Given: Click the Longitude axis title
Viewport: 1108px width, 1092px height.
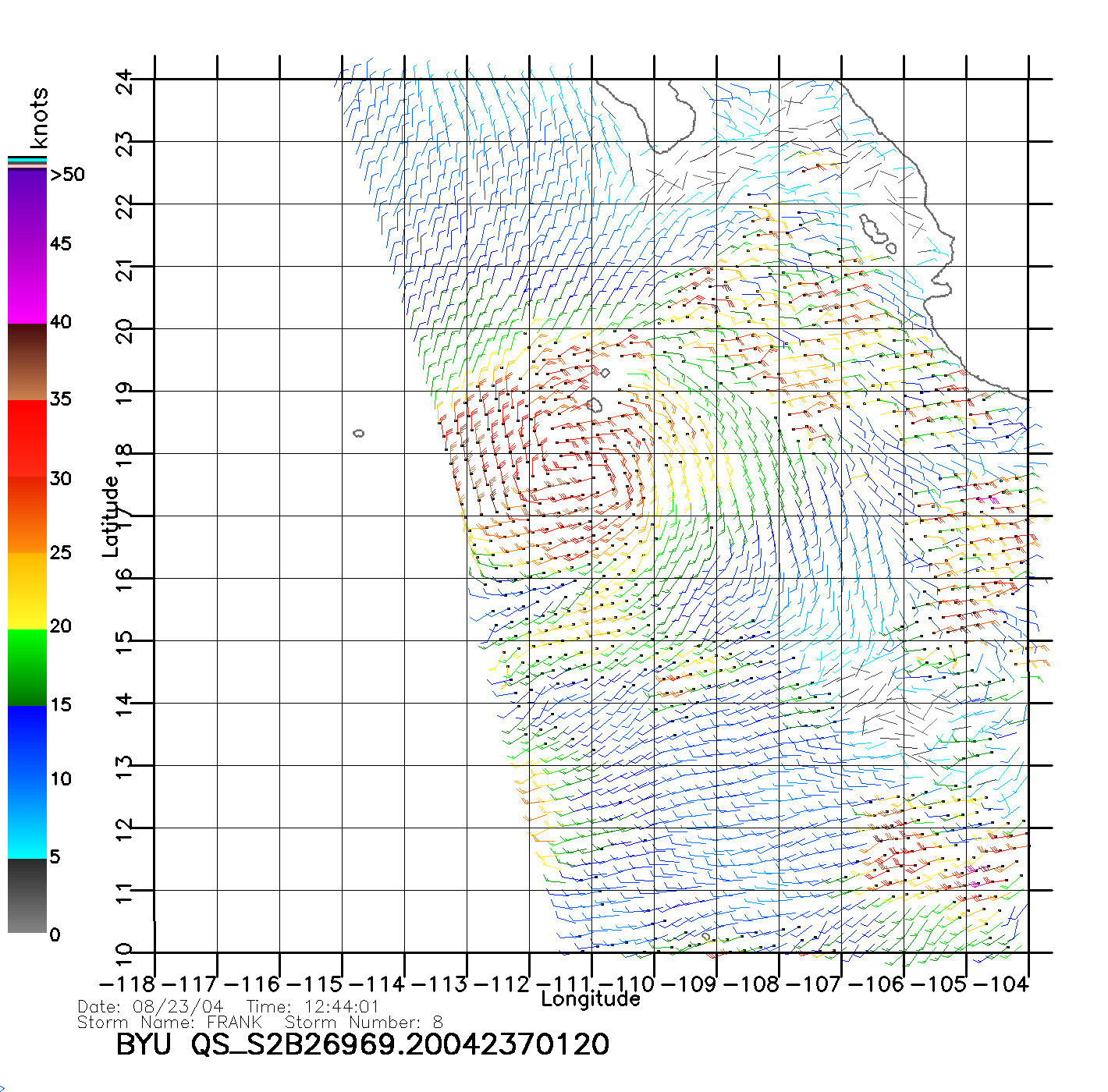Looking at the screenshot, I should click(x=591, y=999).
